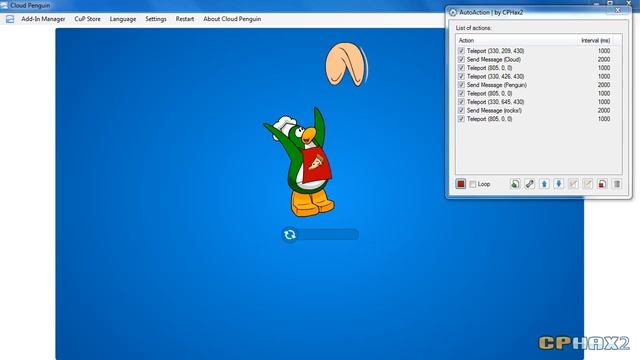Select the 'Teleport (330, 209, 430)' row text
640x360 pixels.
click(x=495, y=51)
